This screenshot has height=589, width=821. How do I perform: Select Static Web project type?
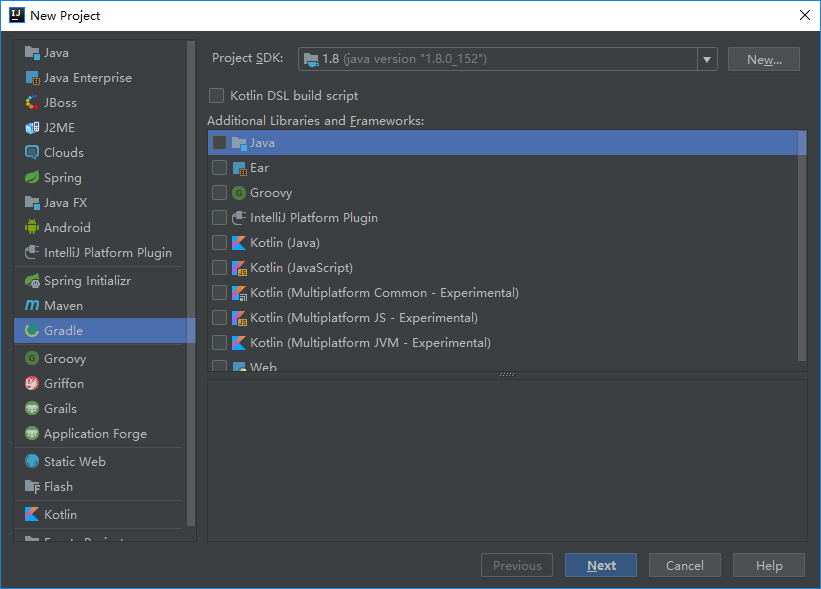point(98,462)
